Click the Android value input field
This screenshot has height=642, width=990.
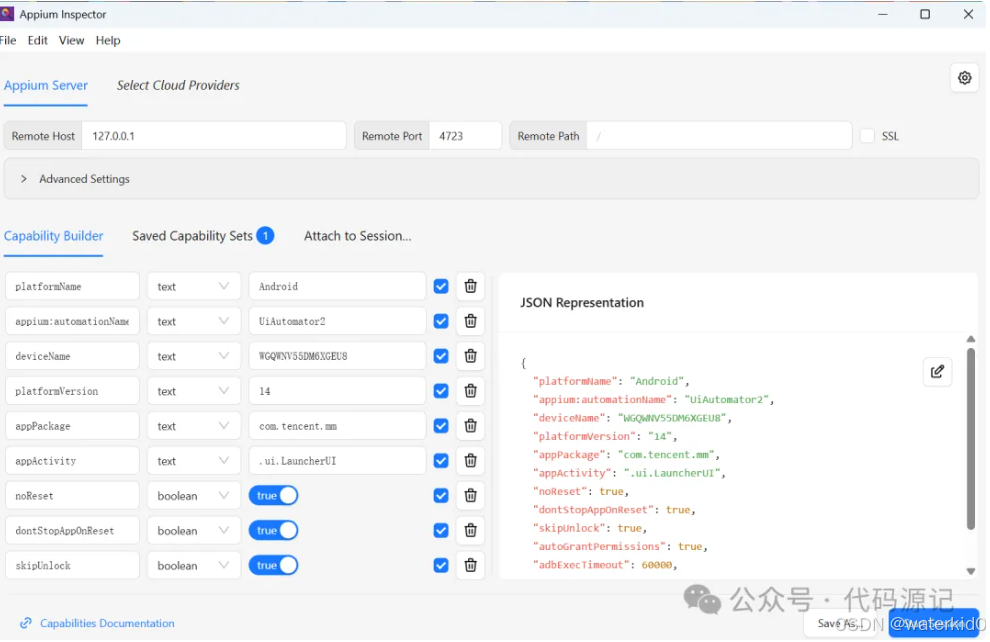[338, 287]
